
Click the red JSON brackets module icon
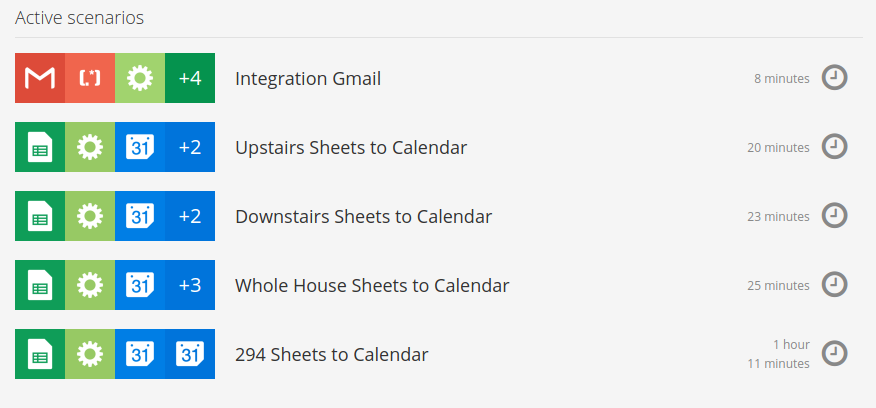click(90, 78)
